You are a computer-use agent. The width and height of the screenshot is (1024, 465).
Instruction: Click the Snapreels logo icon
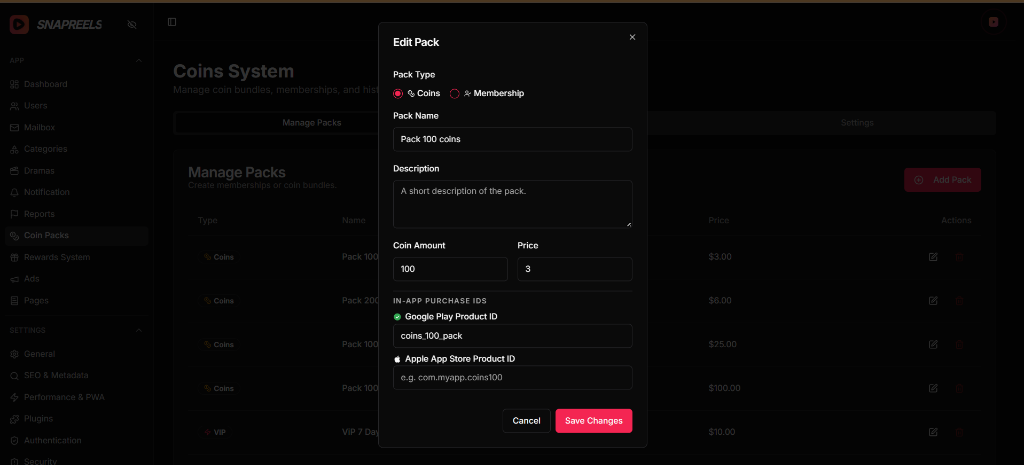click(19, 25)
